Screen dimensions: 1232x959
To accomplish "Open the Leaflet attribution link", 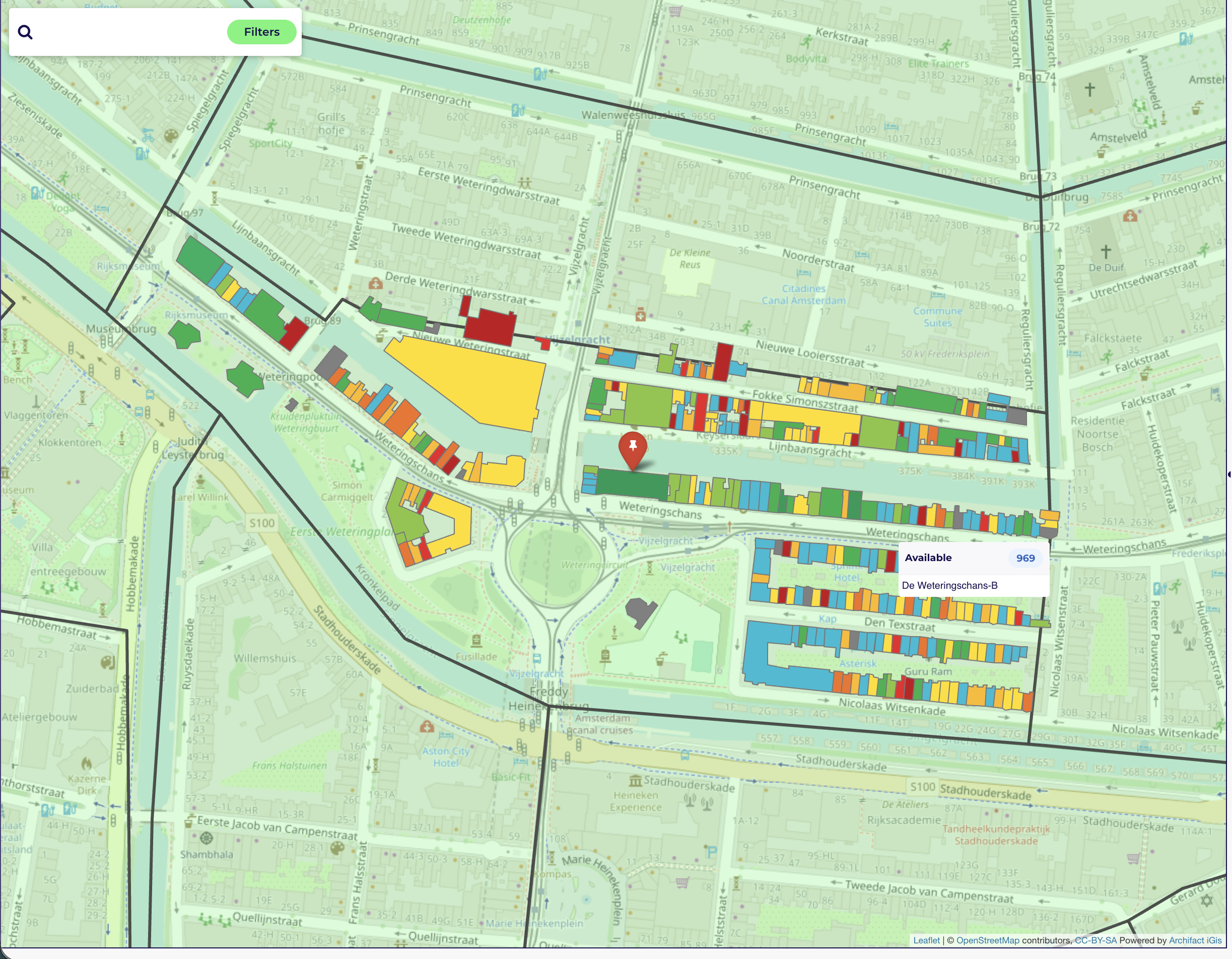I will point(926,940).
